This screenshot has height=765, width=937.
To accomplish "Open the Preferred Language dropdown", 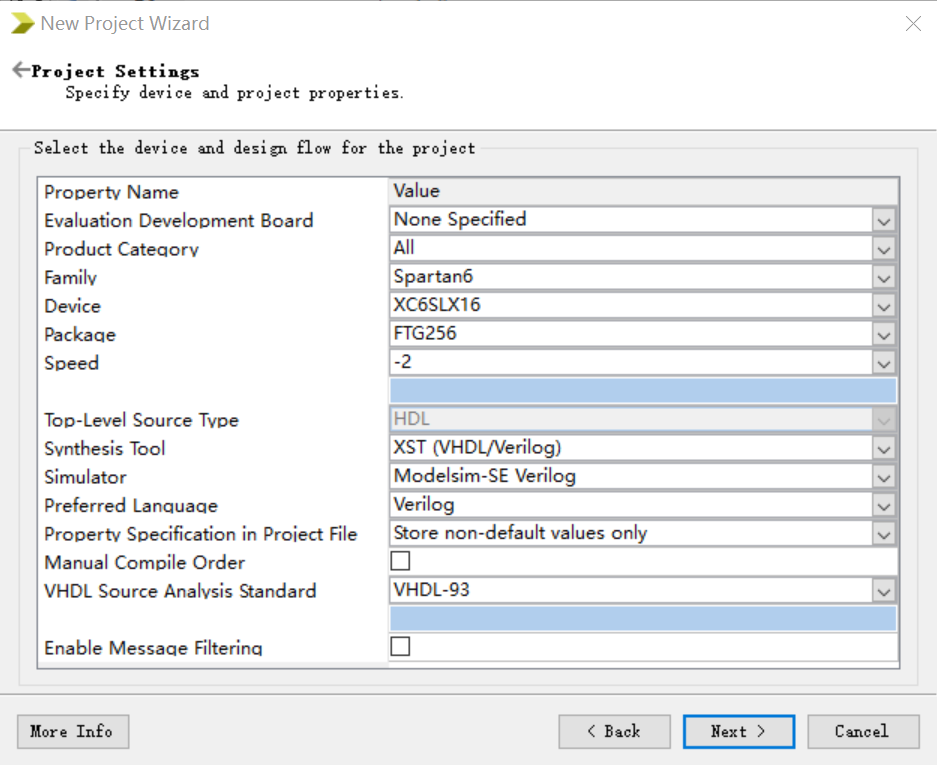I will coord(884,505).
